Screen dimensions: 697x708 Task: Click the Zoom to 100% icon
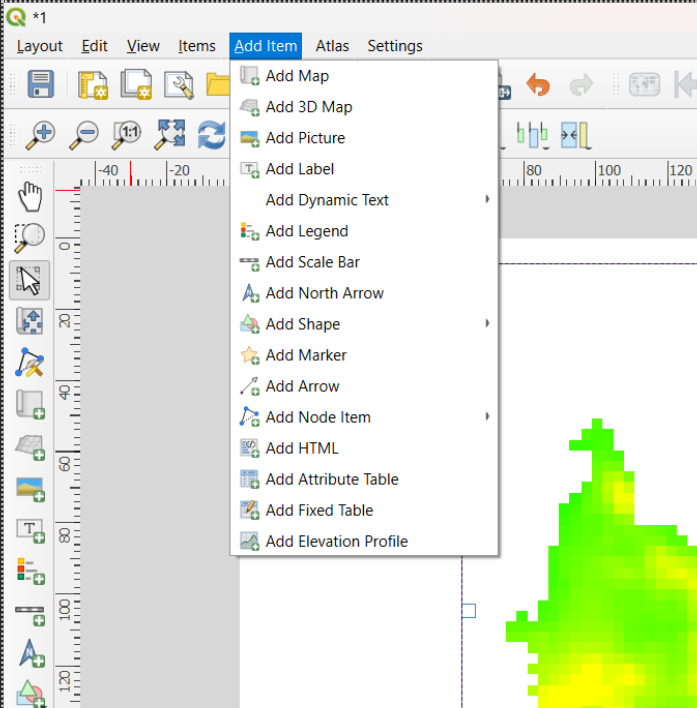(x=126, y=135)
